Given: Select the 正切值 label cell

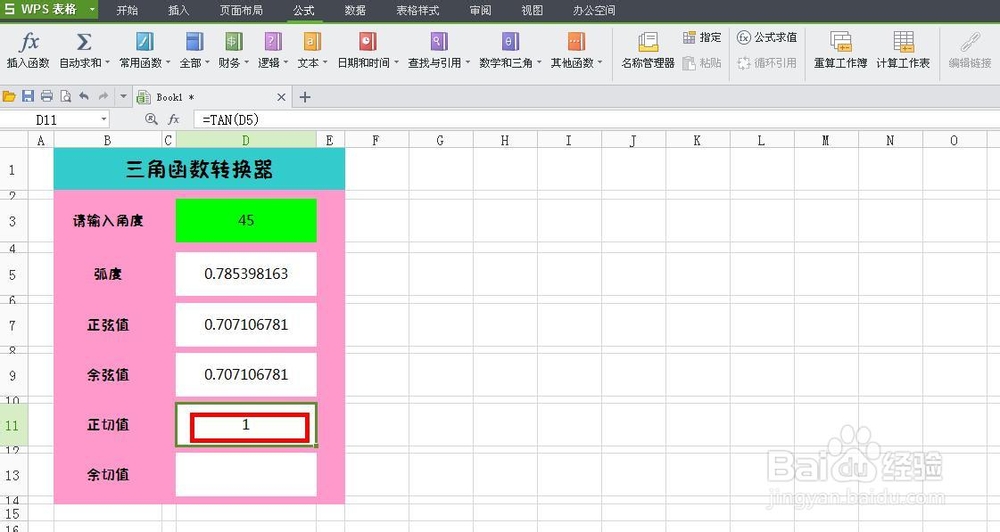Looking at the screenshot, I should coord(108,424).
